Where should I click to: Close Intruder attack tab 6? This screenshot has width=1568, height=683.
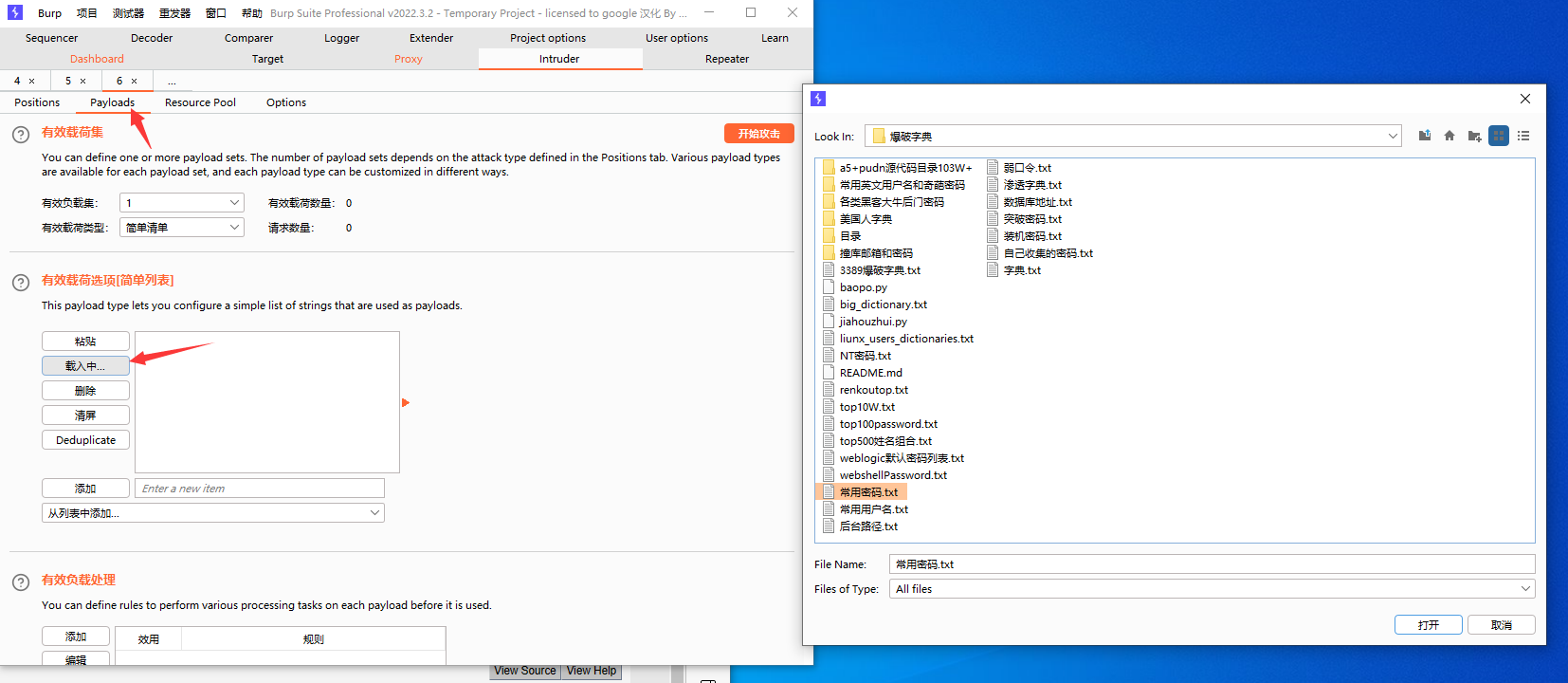pyautogui.click(x=134, y=81)
